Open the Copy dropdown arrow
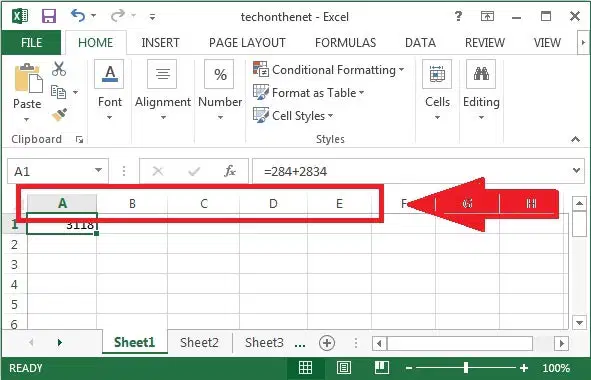The height and width of the screenshot is (380, 591). click(x=75, y=92)
